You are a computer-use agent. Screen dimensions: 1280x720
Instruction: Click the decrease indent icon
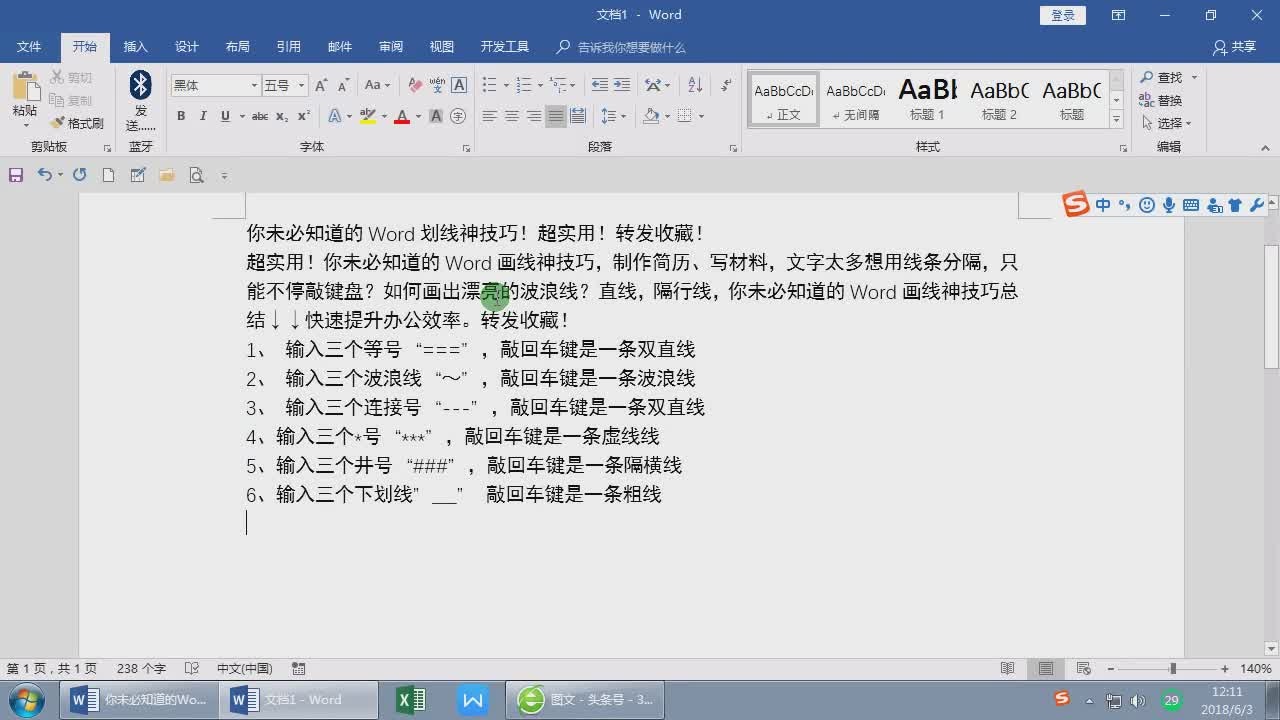600,86
